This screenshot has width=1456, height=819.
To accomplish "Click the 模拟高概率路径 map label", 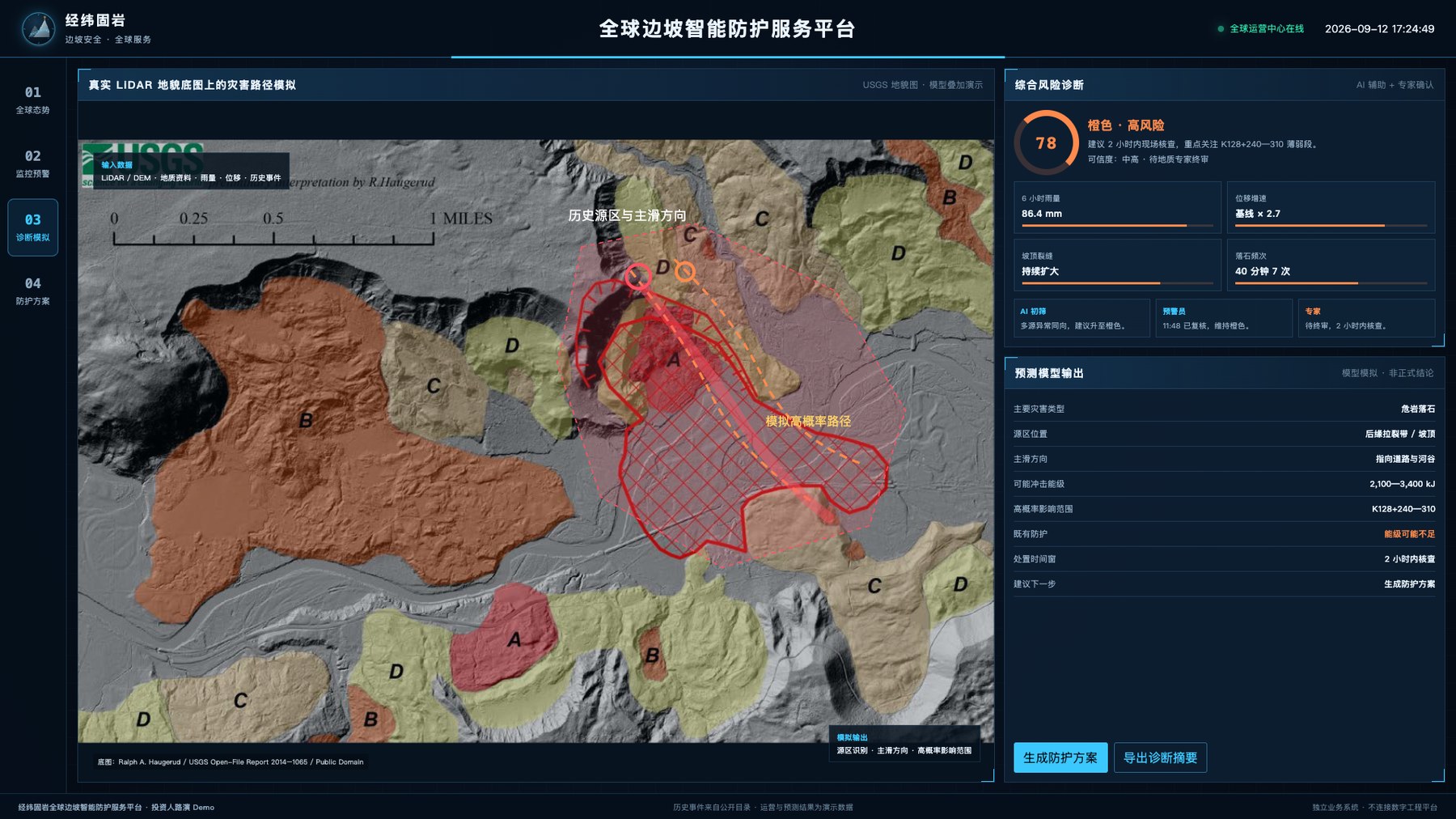I will click(x=808, y=421).
